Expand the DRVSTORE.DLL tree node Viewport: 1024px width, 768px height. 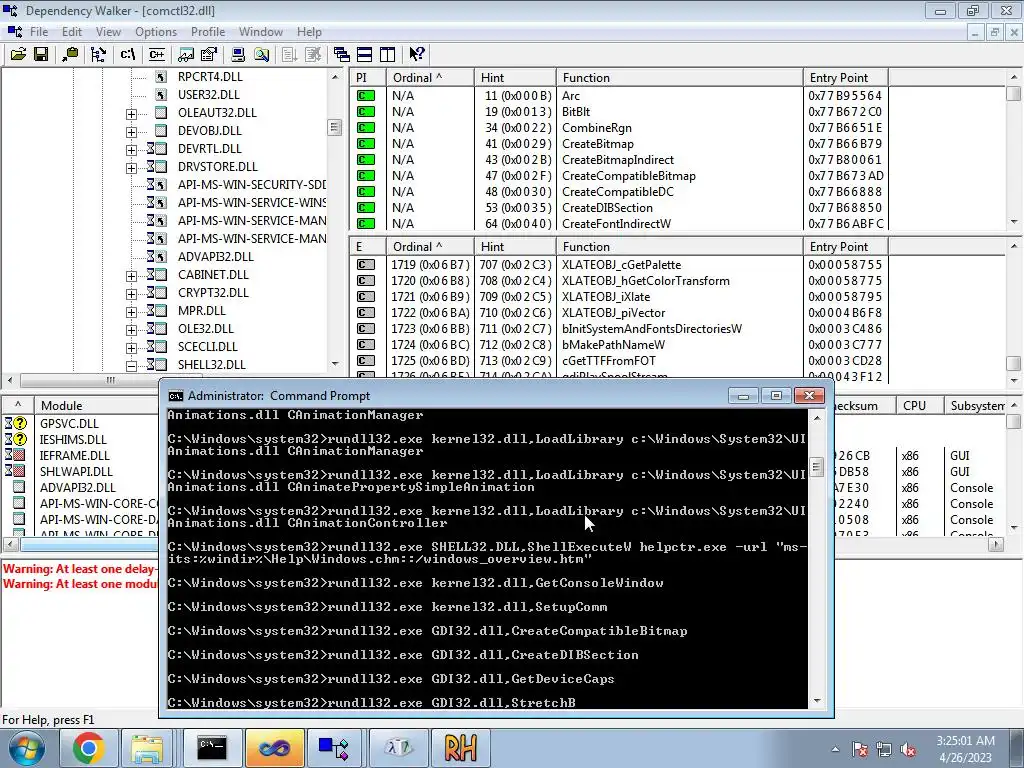point(131,167)
